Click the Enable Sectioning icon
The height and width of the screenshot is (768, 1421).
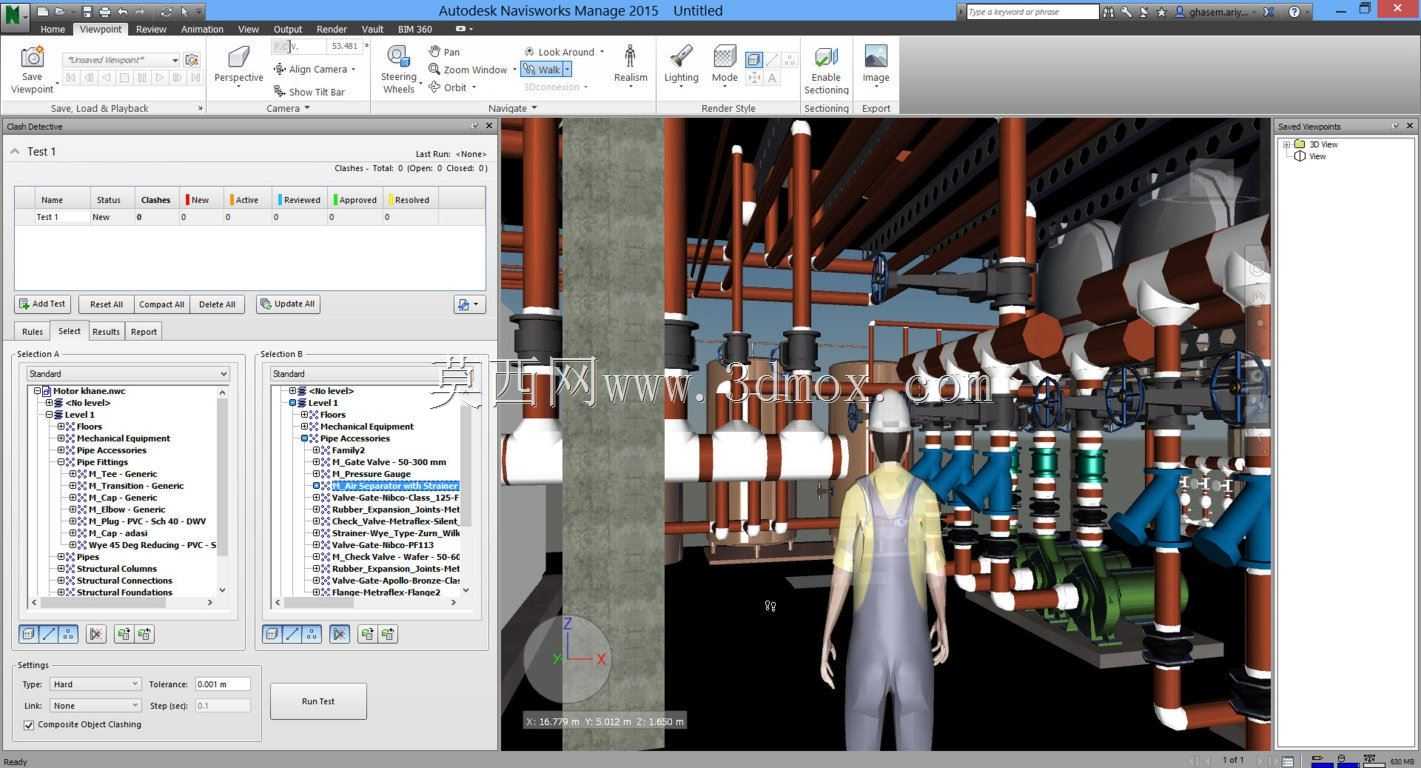[826, 58]
